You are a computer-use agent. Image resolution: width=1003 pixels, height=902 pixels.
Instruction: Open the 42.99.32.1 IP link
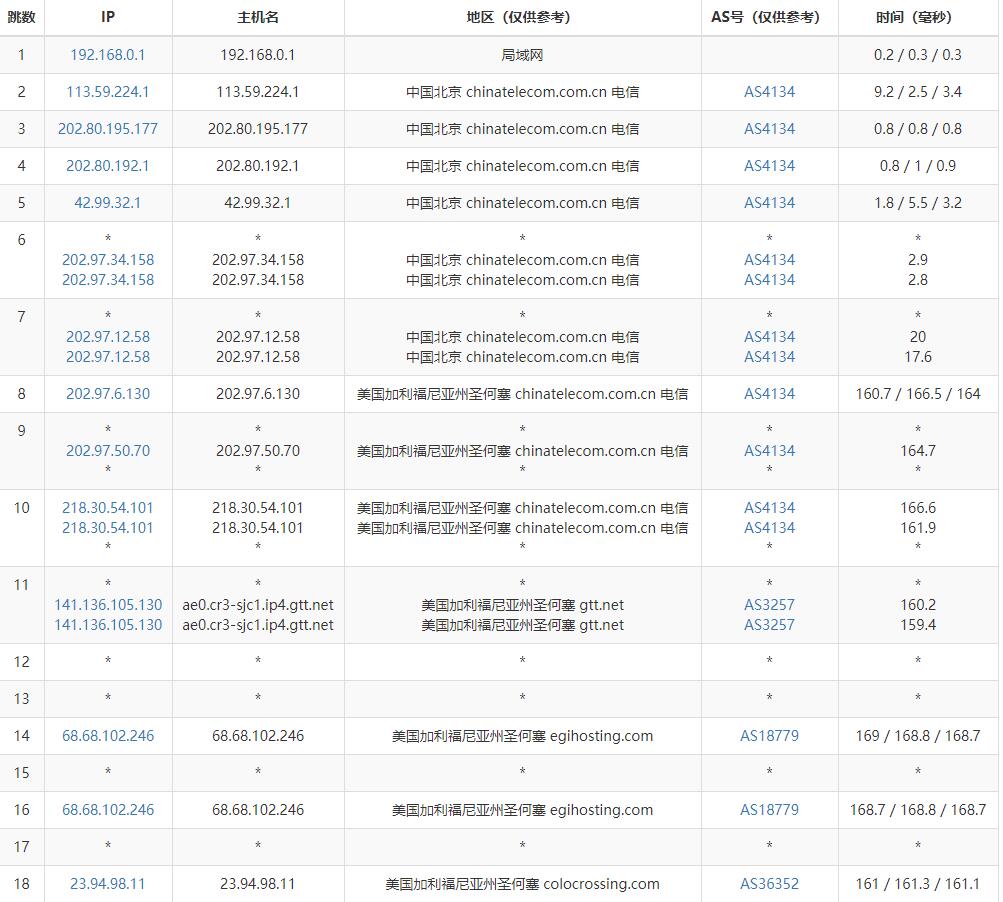[x=107, y=203]
